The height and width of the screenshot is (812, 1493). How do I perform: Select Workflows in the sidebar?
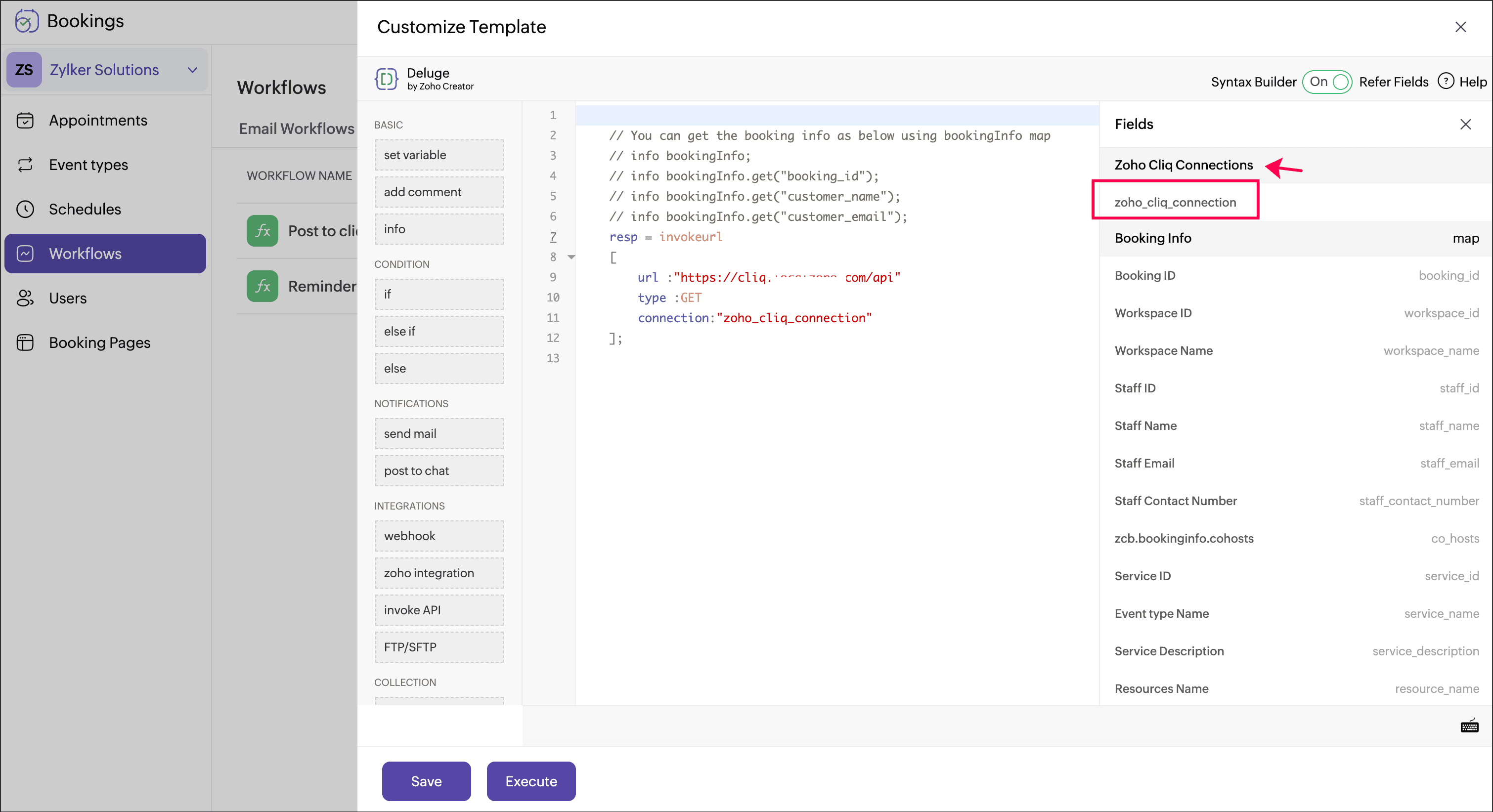pyautogui.click(x=105, y=253)
